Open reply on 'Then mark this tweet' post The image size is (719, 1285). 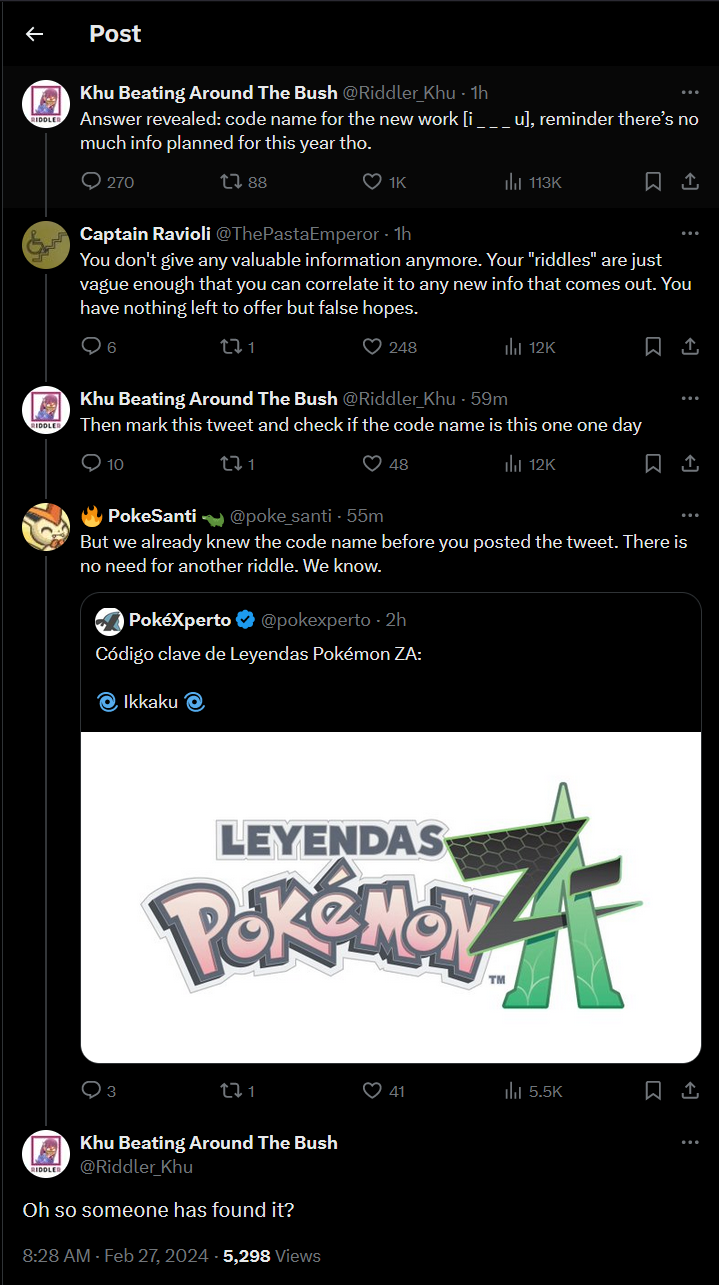coord(91,463)
